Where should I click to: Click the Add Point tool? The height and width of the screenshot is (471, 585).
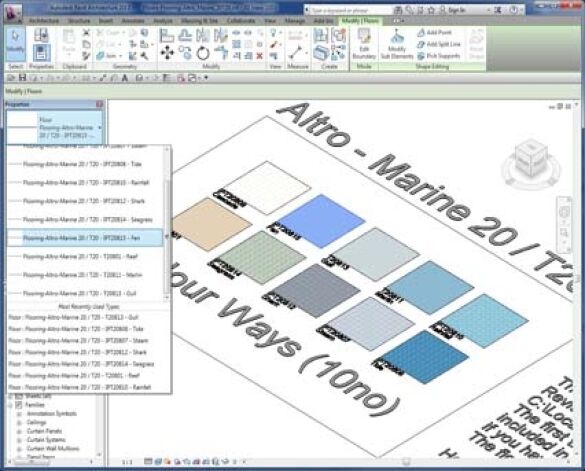(434, 32)
